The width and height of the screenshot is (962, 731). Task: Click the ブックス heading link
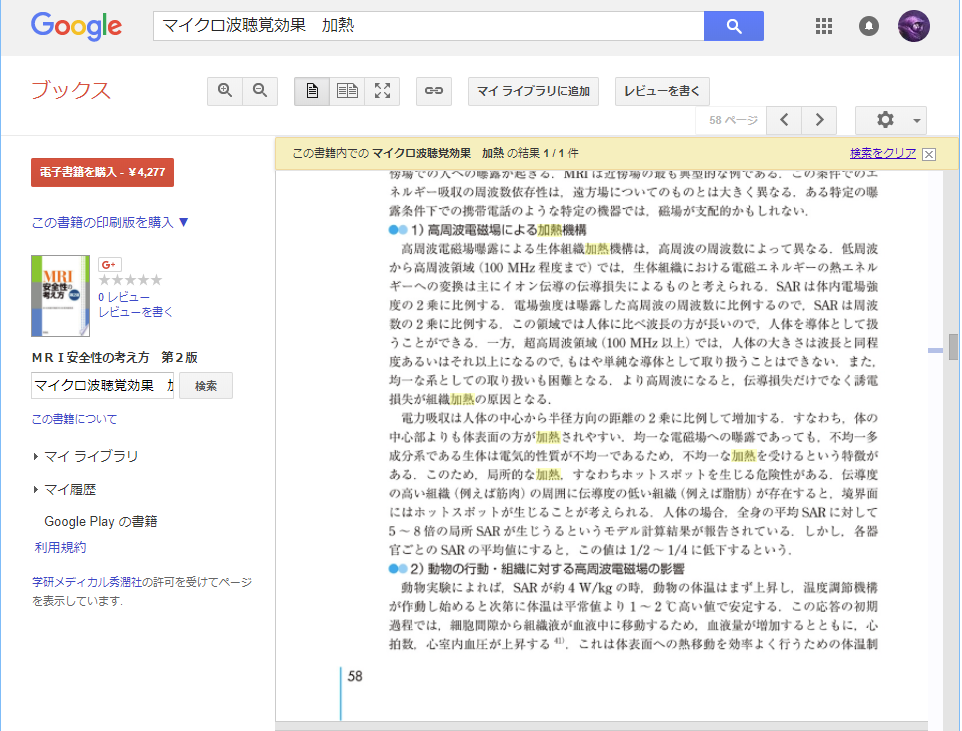(71, 90)
